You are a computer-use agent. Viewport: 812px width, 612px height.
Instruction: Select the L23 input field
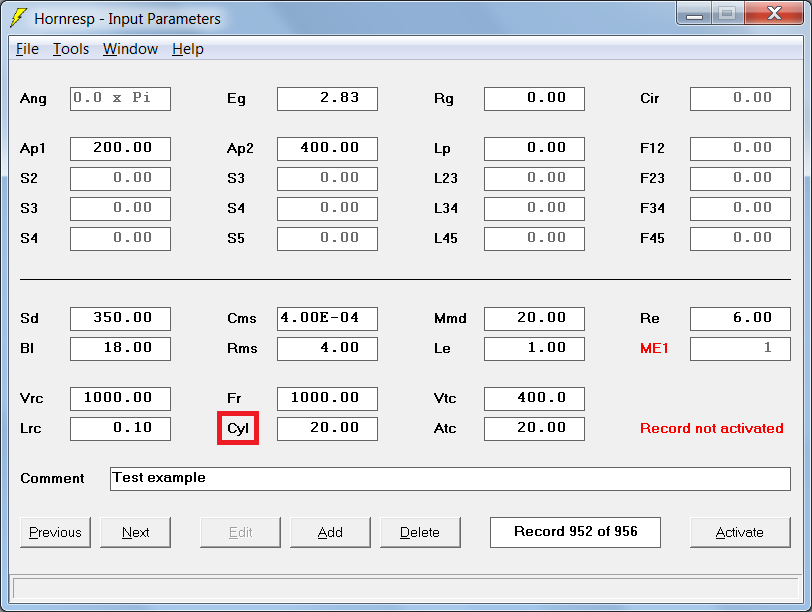click(534, 179)
